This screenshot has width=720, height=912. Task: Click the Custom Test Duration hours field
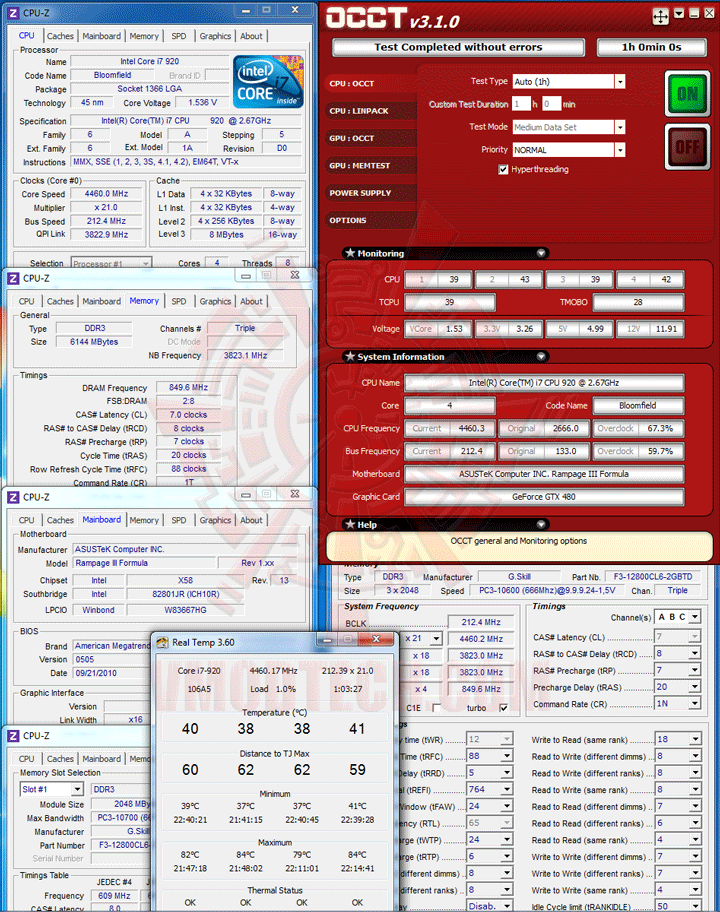click(522, 104)
